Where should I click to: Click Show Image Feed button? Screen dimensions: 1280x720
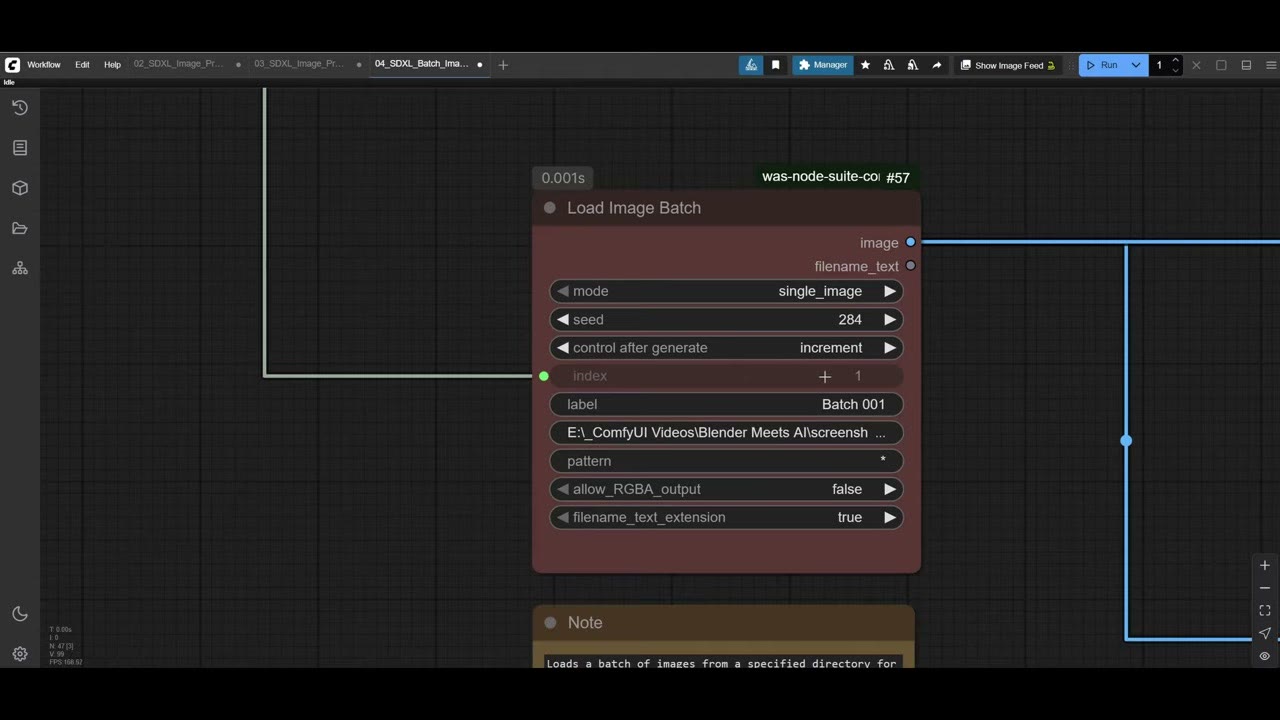click(x=1008, y=65)
